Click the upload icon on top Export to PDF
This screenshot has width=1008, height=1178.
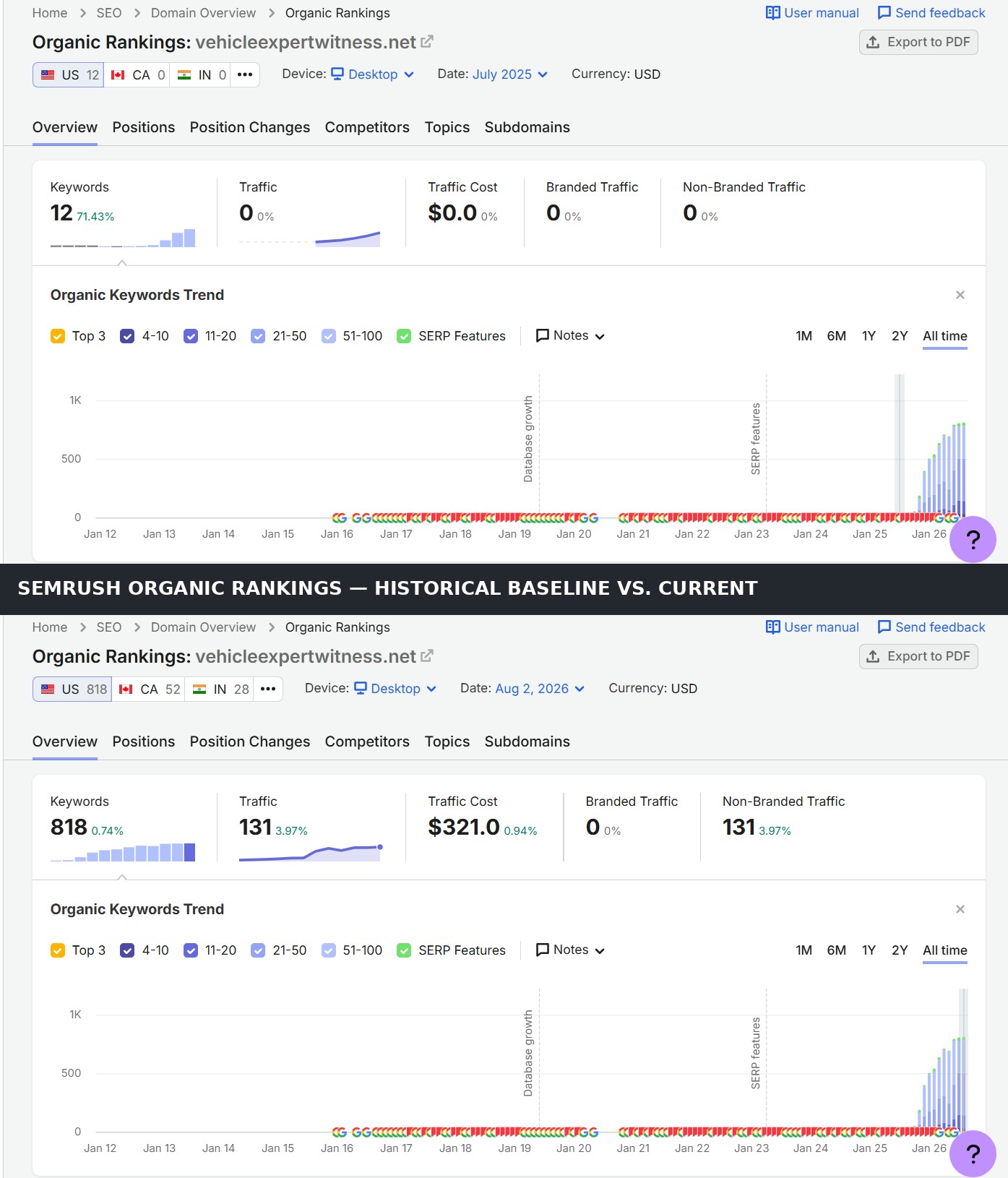coord(873,42)
